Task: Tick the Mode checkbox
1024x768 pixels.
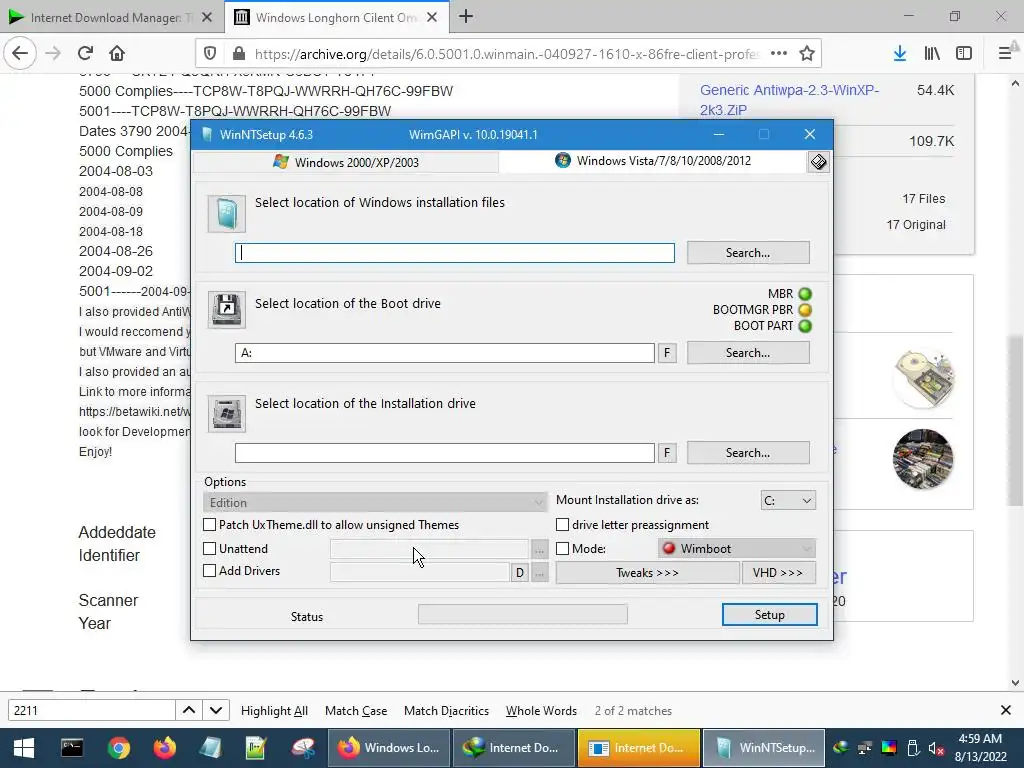Action: 562,549
